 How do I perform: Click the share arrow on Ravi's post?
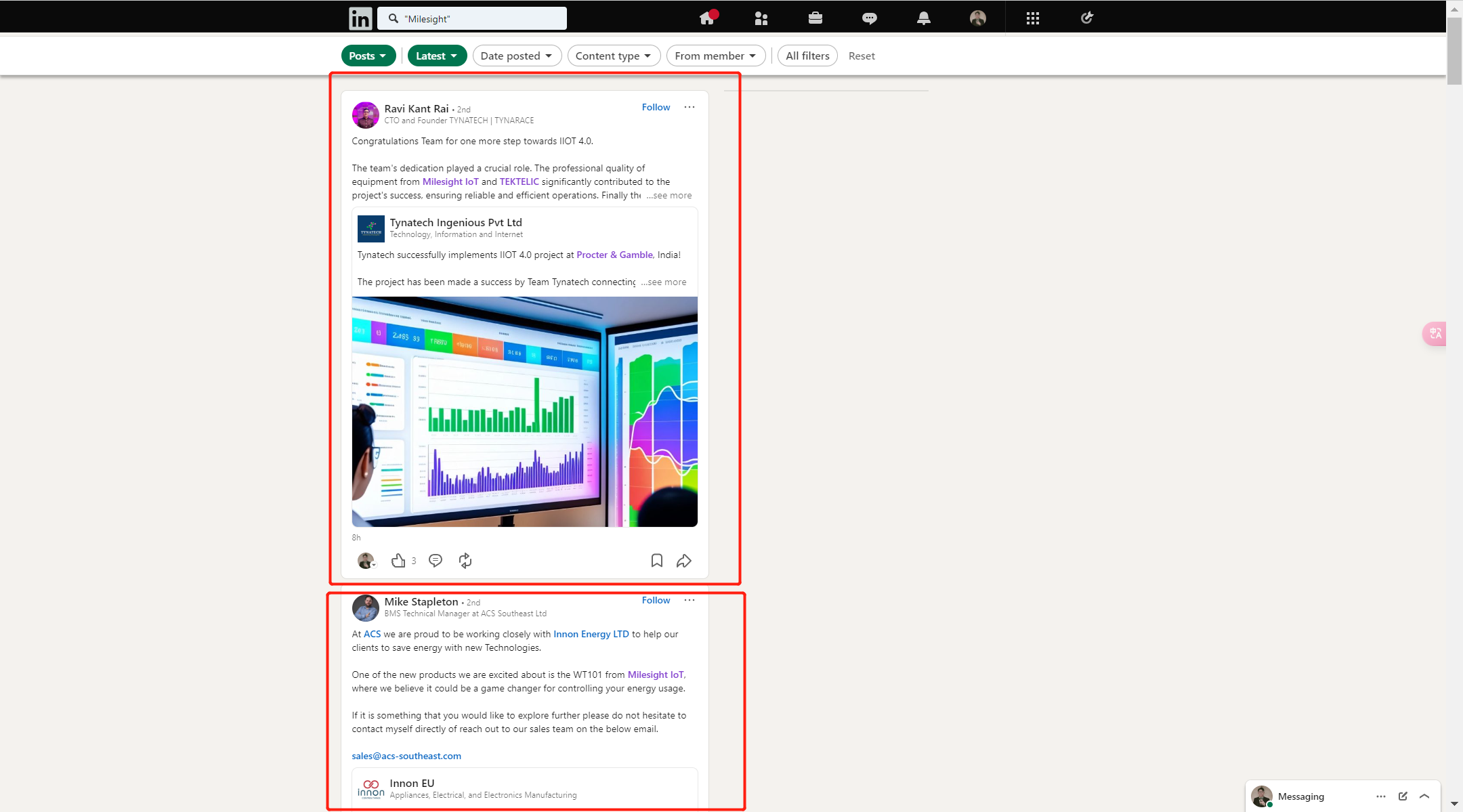(684, 561)
